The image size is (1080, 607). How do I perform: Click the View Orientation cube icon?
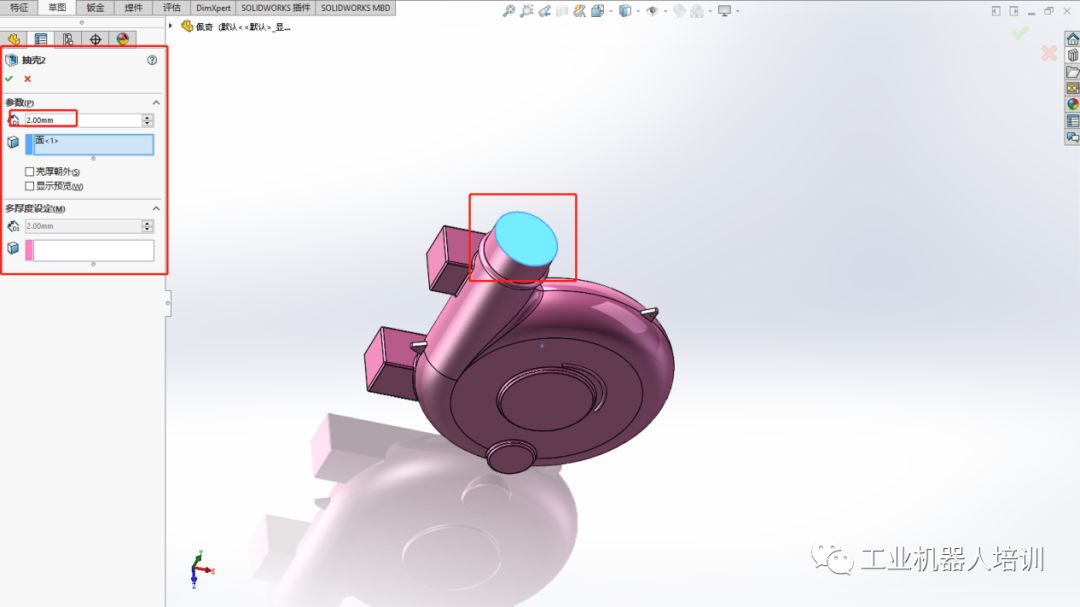pos(597,10)
